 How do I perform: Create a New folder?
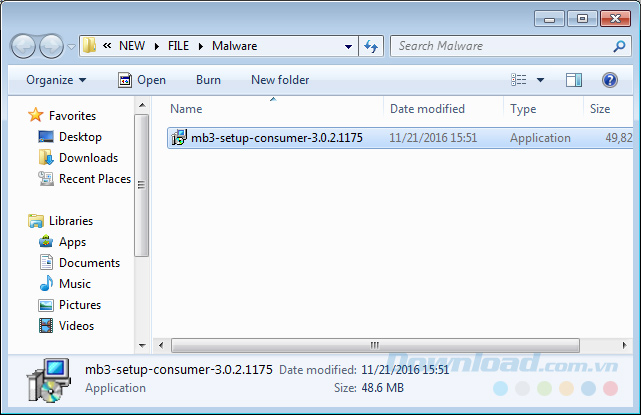[280, 80]
